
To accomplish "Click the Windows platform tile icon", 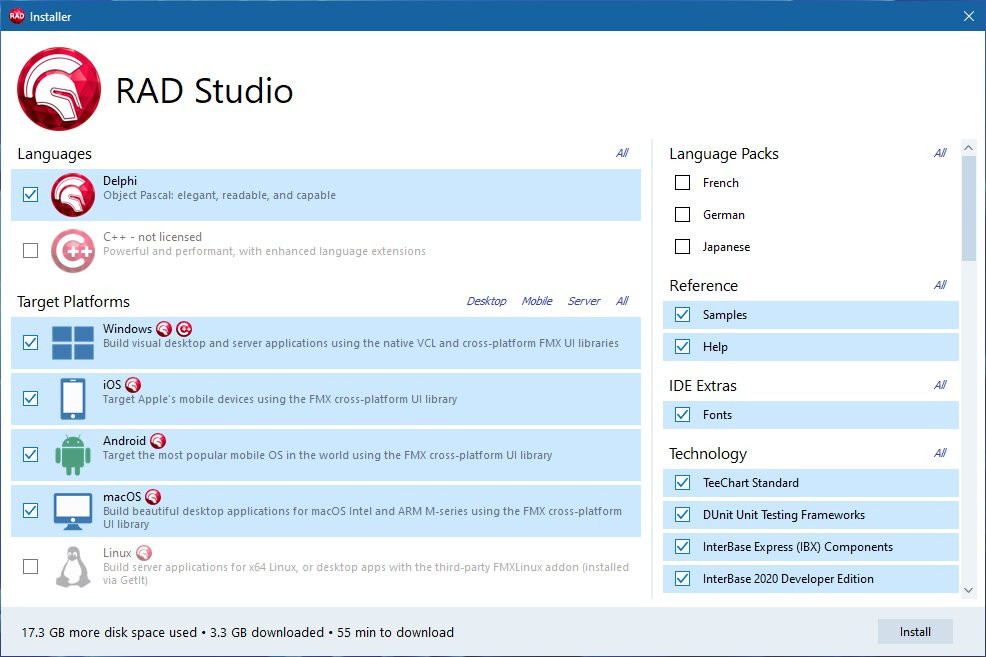I will pos(73,343).
